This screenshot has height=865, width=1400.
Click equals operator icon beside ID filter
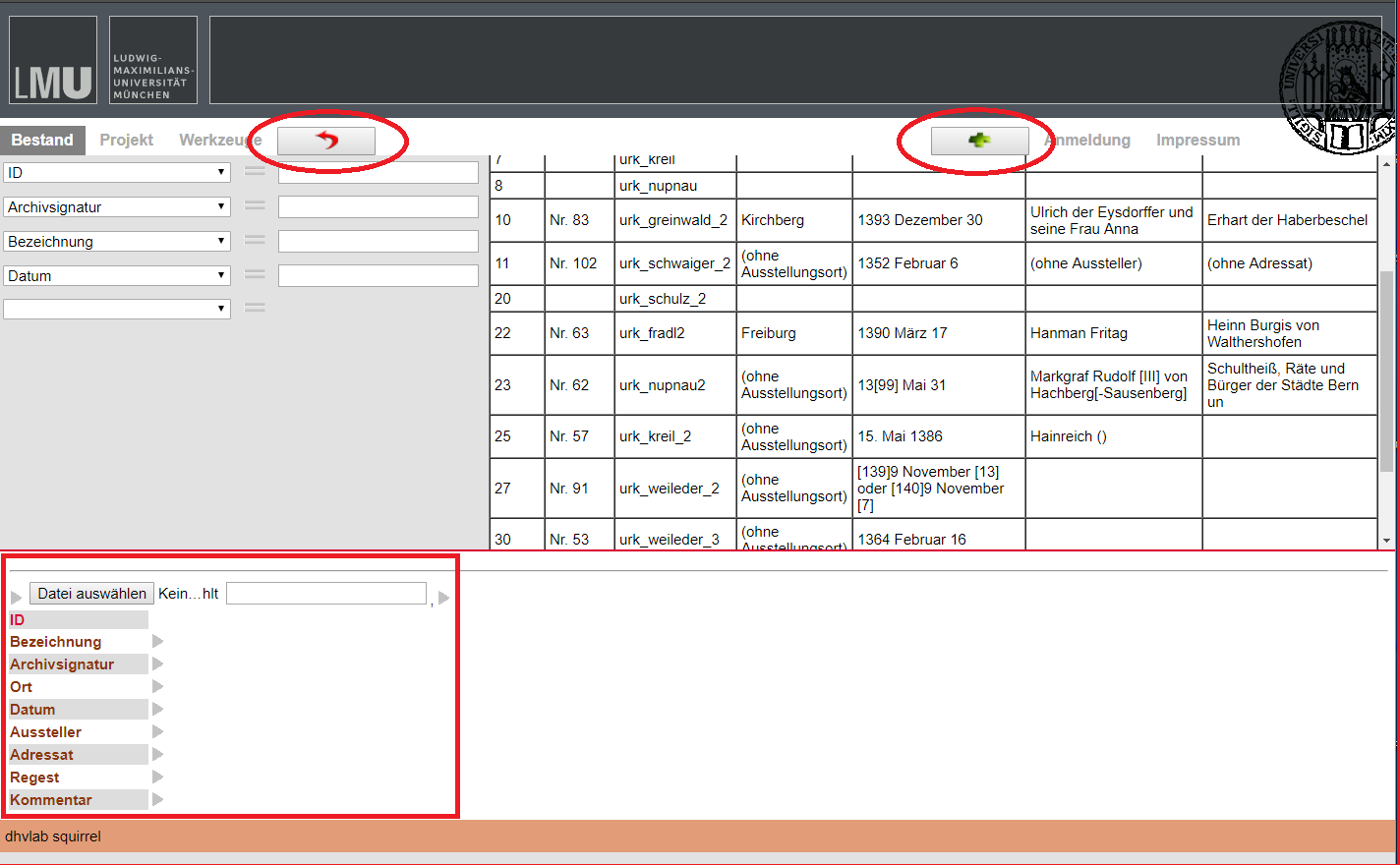[x=255, y=171]
